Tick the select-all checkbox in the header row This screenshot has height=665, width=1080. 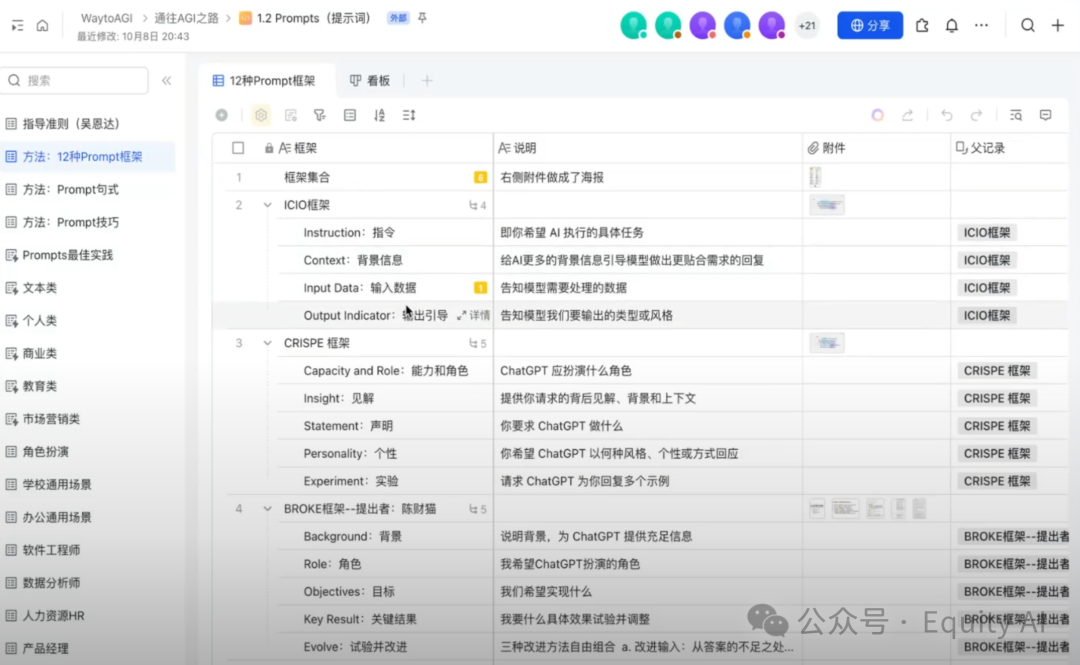[238, 148]
